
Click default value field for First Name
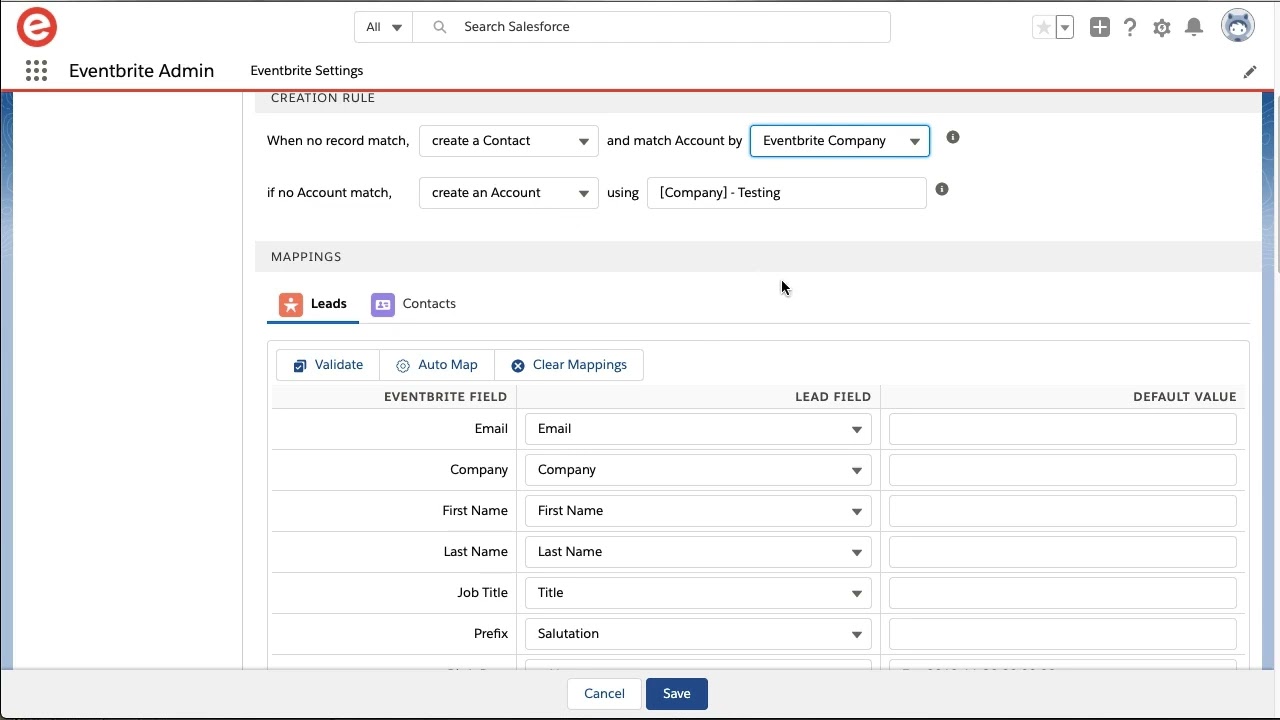coord(1063,511)
